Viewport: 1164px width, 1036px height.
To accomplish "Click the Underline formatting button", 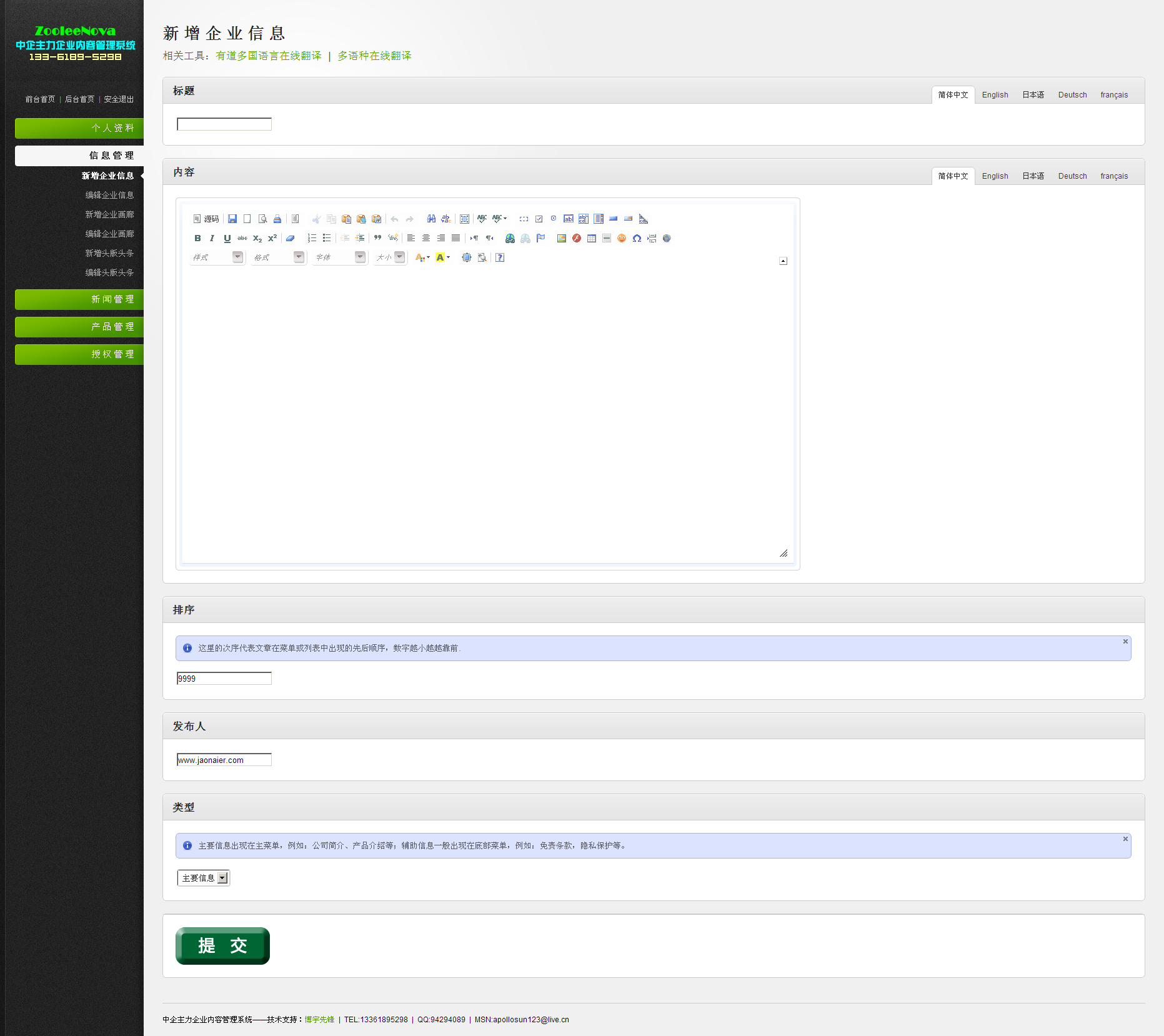I will 227,238.
